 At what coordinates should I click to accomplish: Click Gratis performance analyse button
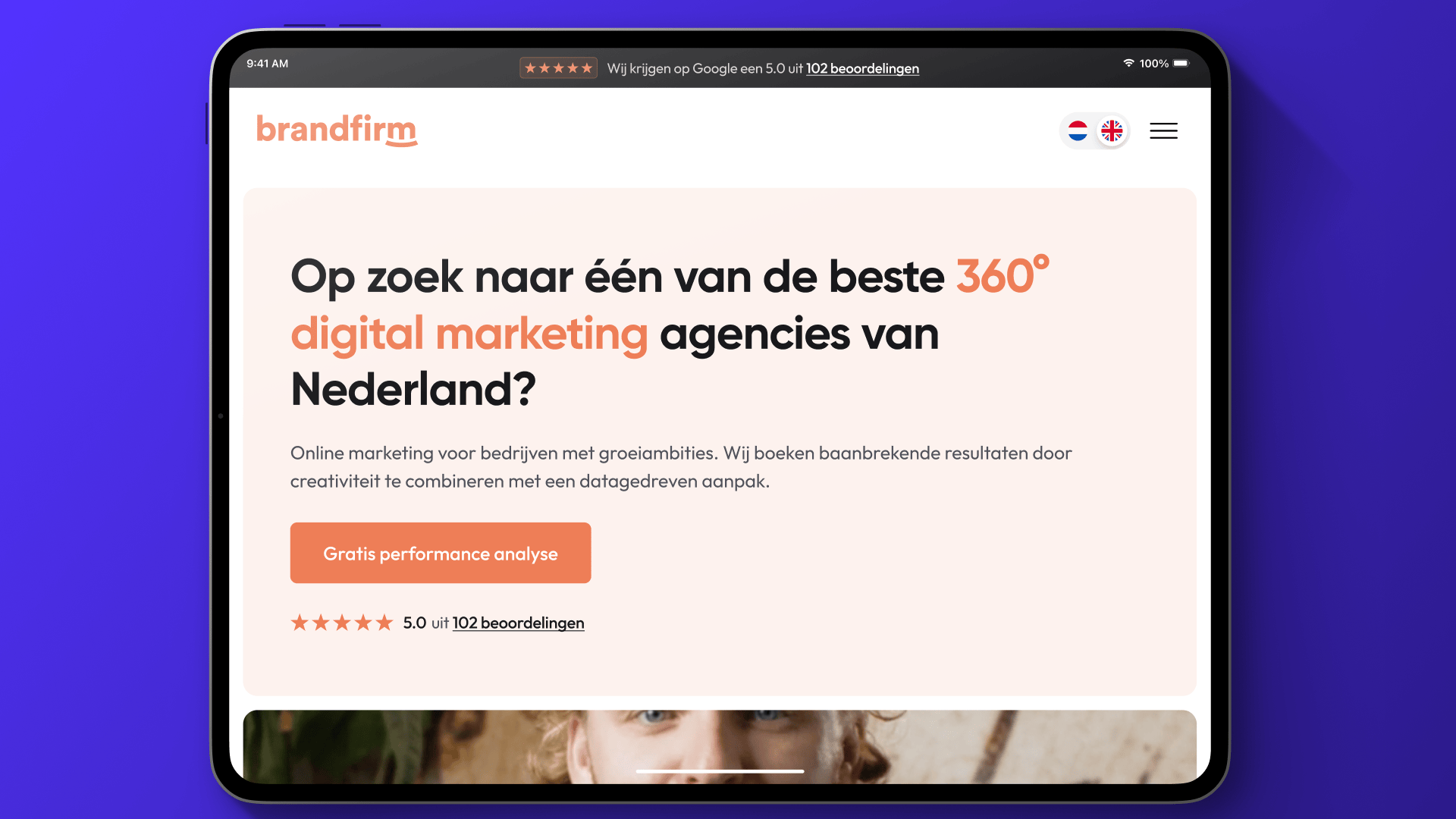coord(441,553)
